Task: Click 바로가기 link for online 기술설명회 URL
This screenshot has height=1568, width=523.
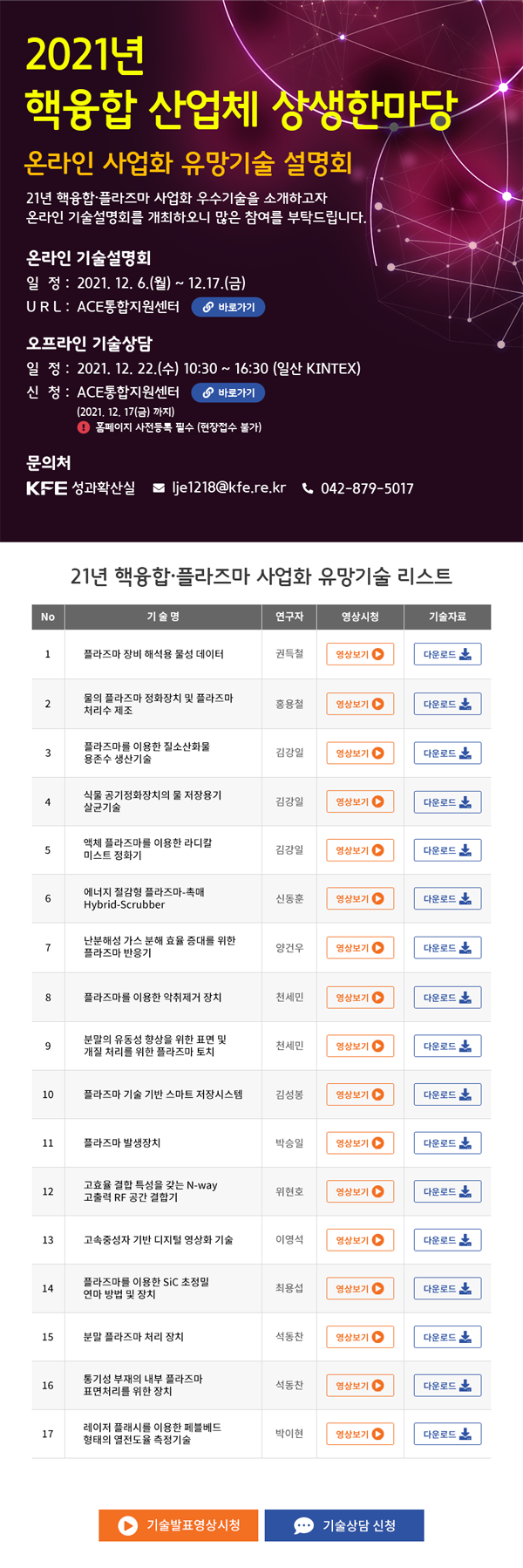Action: point(228,307)
